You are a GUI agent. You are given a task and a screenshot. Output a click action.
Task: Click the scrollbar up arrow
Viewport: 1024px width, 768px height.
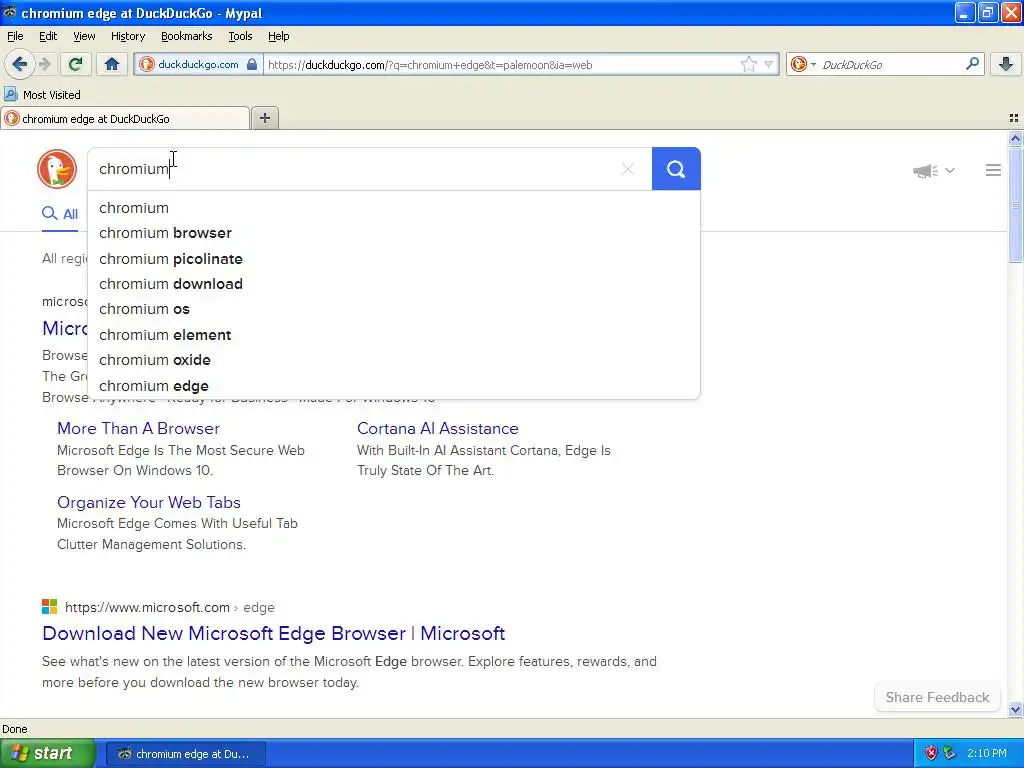point(1015,138)
